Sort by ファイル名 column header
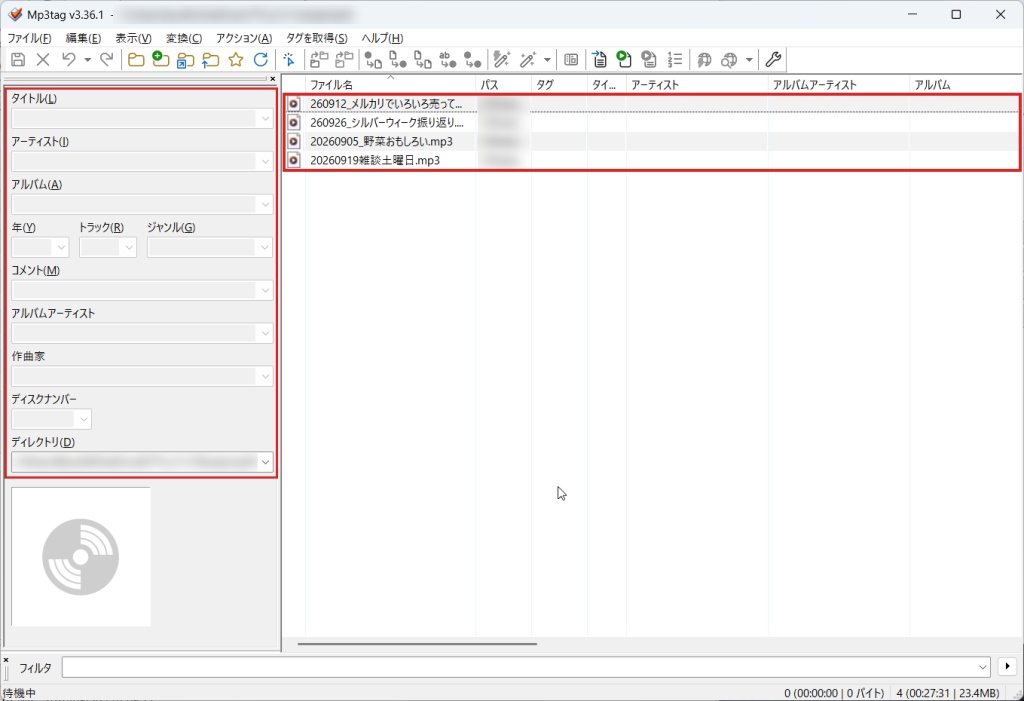 click(x=391, y=85)
